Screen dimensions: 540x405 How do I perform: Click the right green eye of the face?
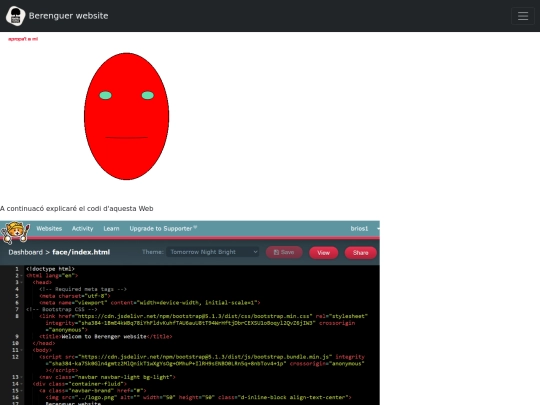coord(148,95)
